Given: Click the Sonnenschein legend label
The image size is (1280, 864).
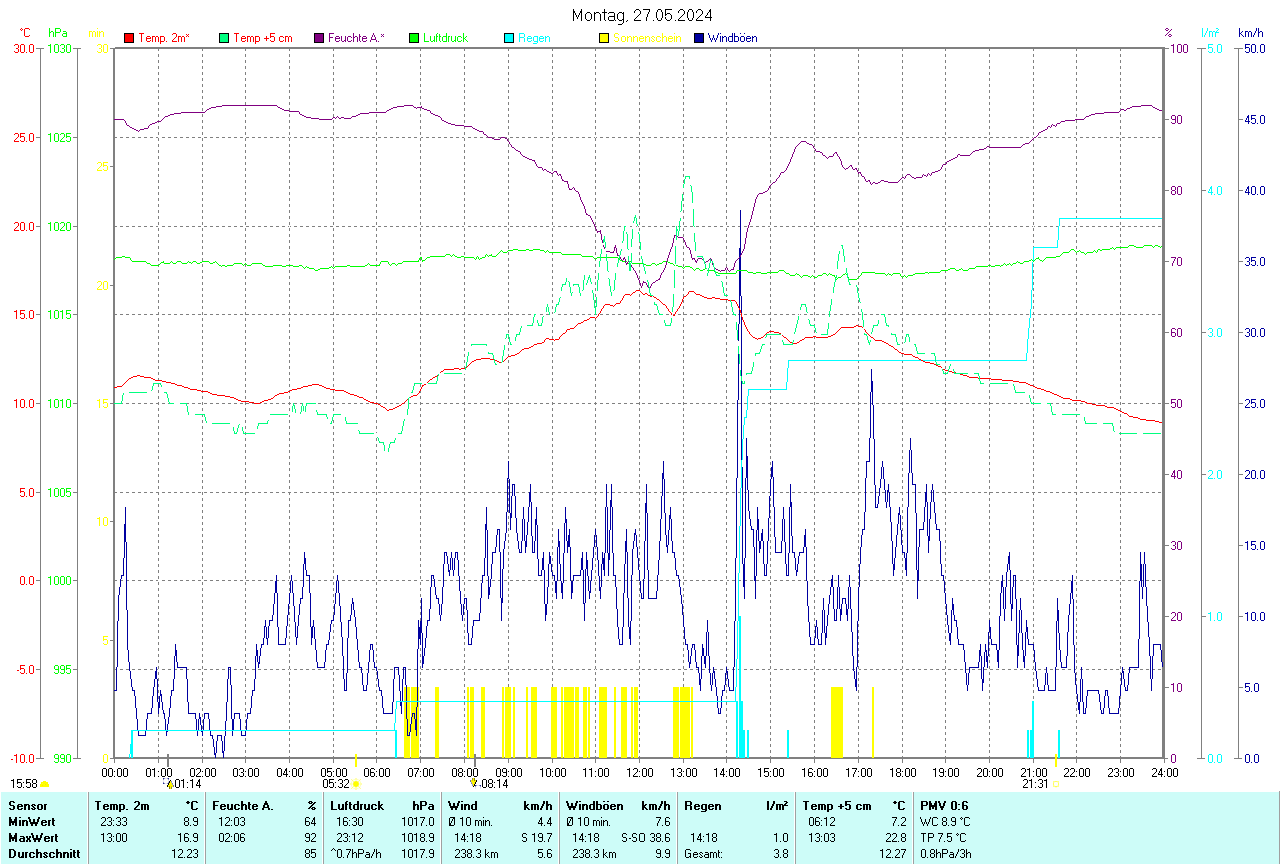Looking at the screenshot, I should click(x=647, y=38).
